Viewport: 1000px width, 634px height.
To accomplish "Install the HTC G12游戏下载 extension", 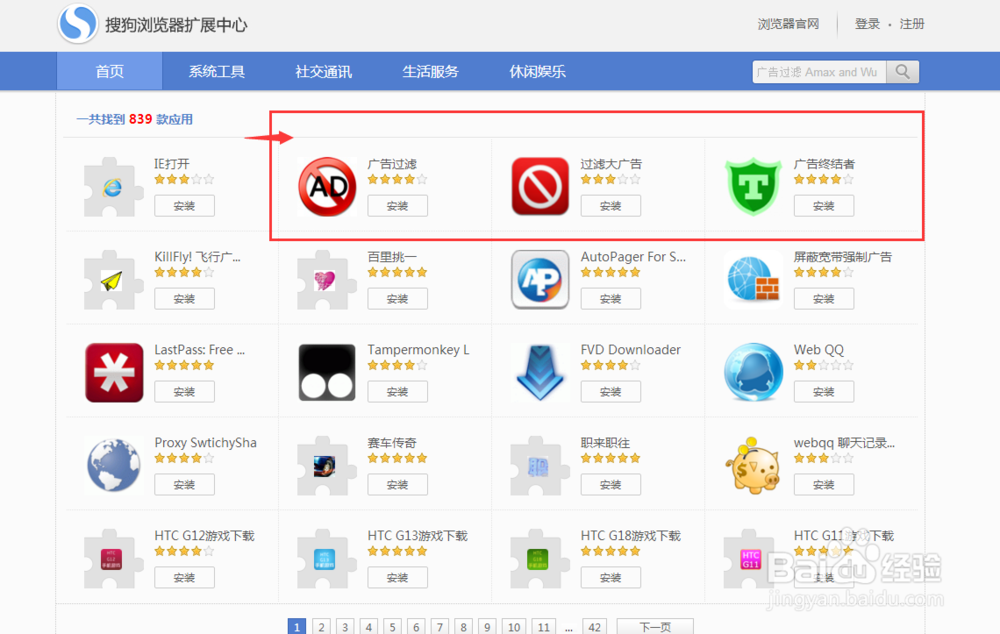I will click(x=184, y=578).
